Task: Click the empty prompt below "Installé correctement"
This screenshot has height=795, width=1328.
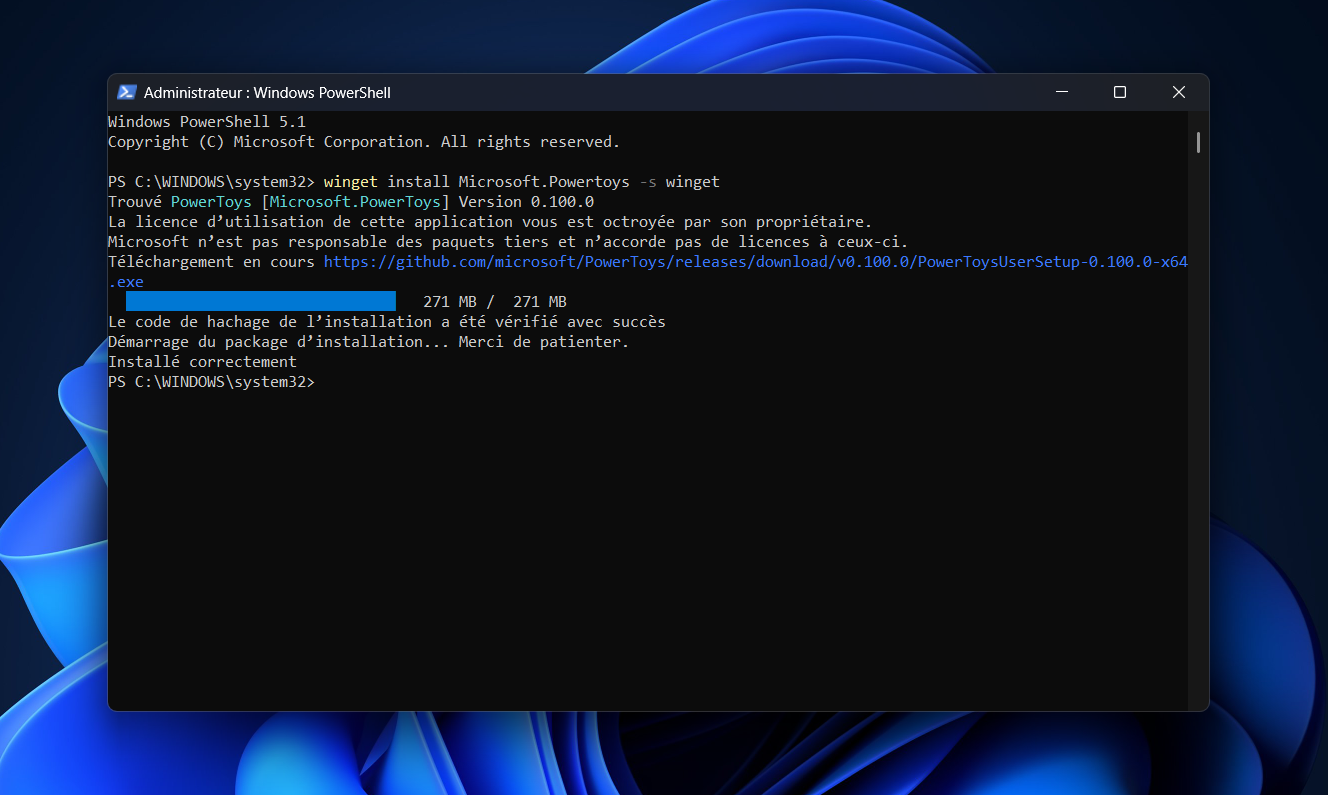Action: pos(211,381)
